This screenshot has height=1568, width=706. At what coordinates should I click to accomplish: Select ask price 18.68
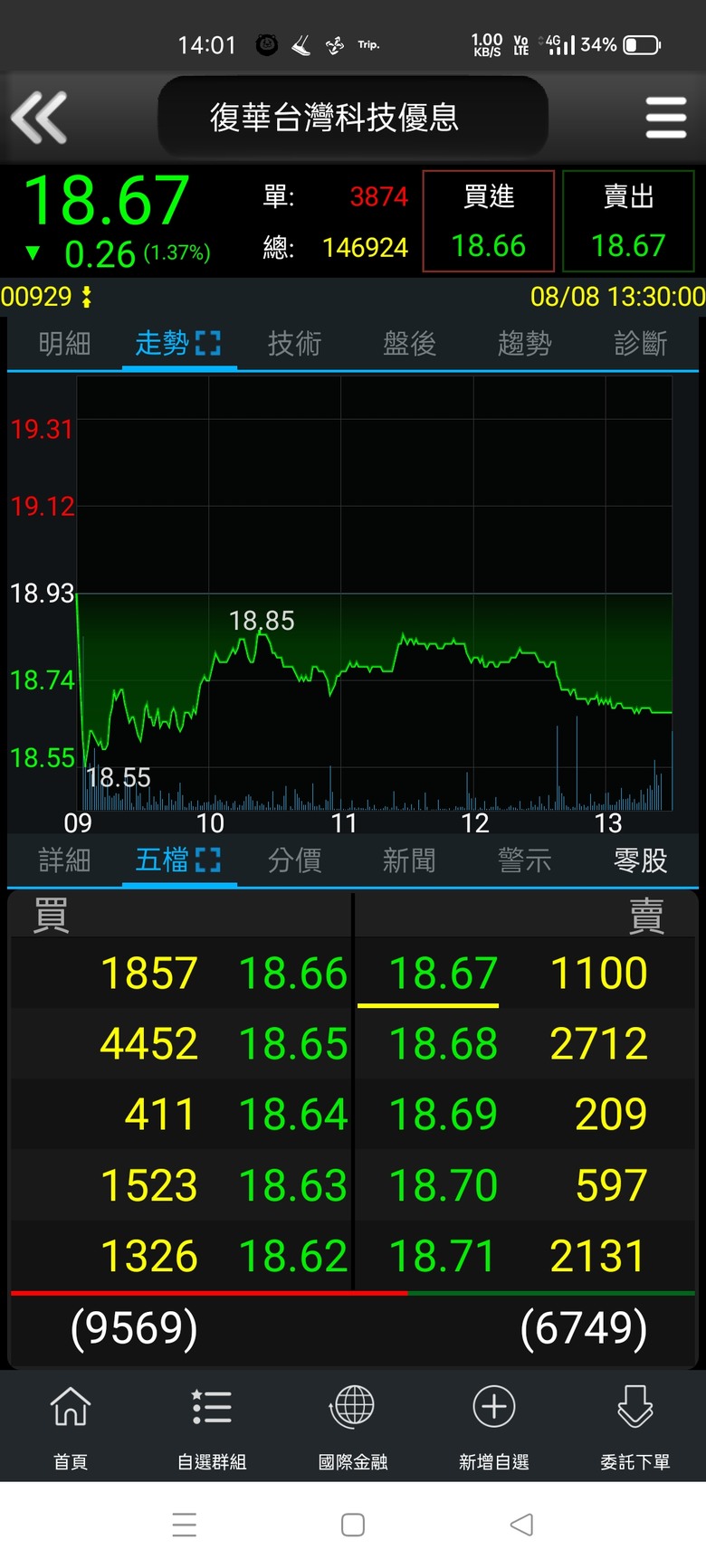pos(443,1044)
